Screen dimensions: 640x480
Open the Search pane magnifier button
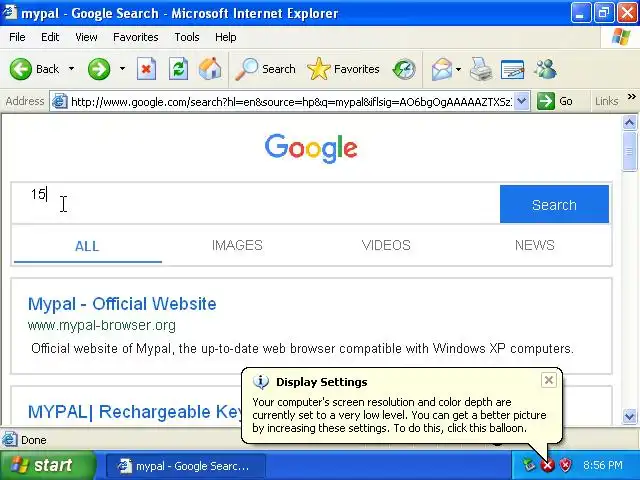click(265, 69)
